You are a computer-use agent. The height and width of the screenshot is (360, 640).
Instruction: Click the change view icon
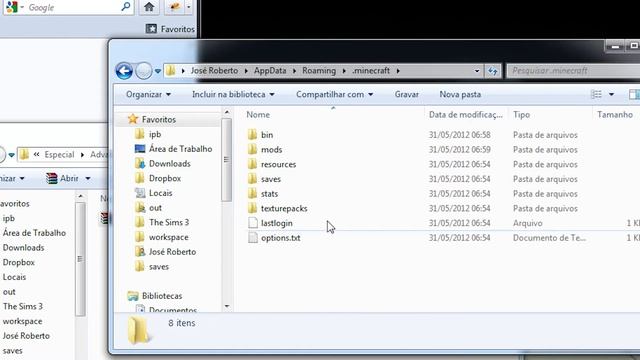pyautogui.click(x=596, y=94)
